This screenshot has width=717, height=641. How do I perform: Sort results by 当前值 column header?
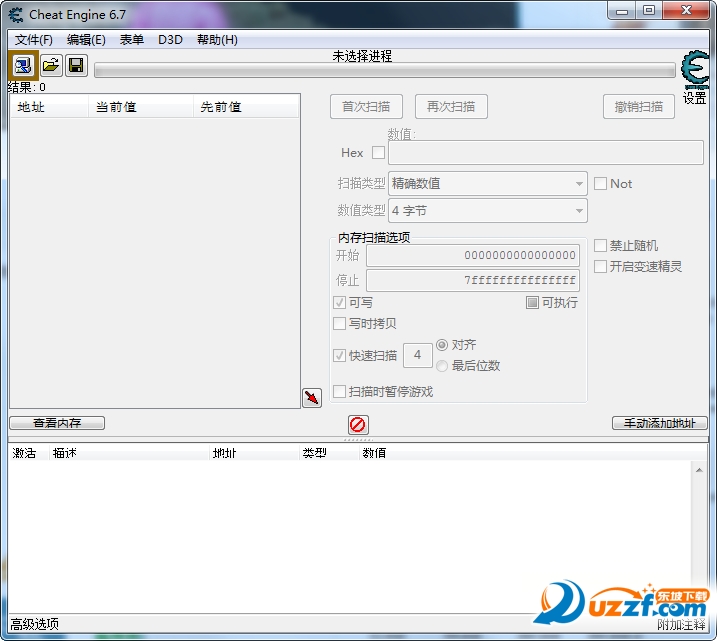140,107
